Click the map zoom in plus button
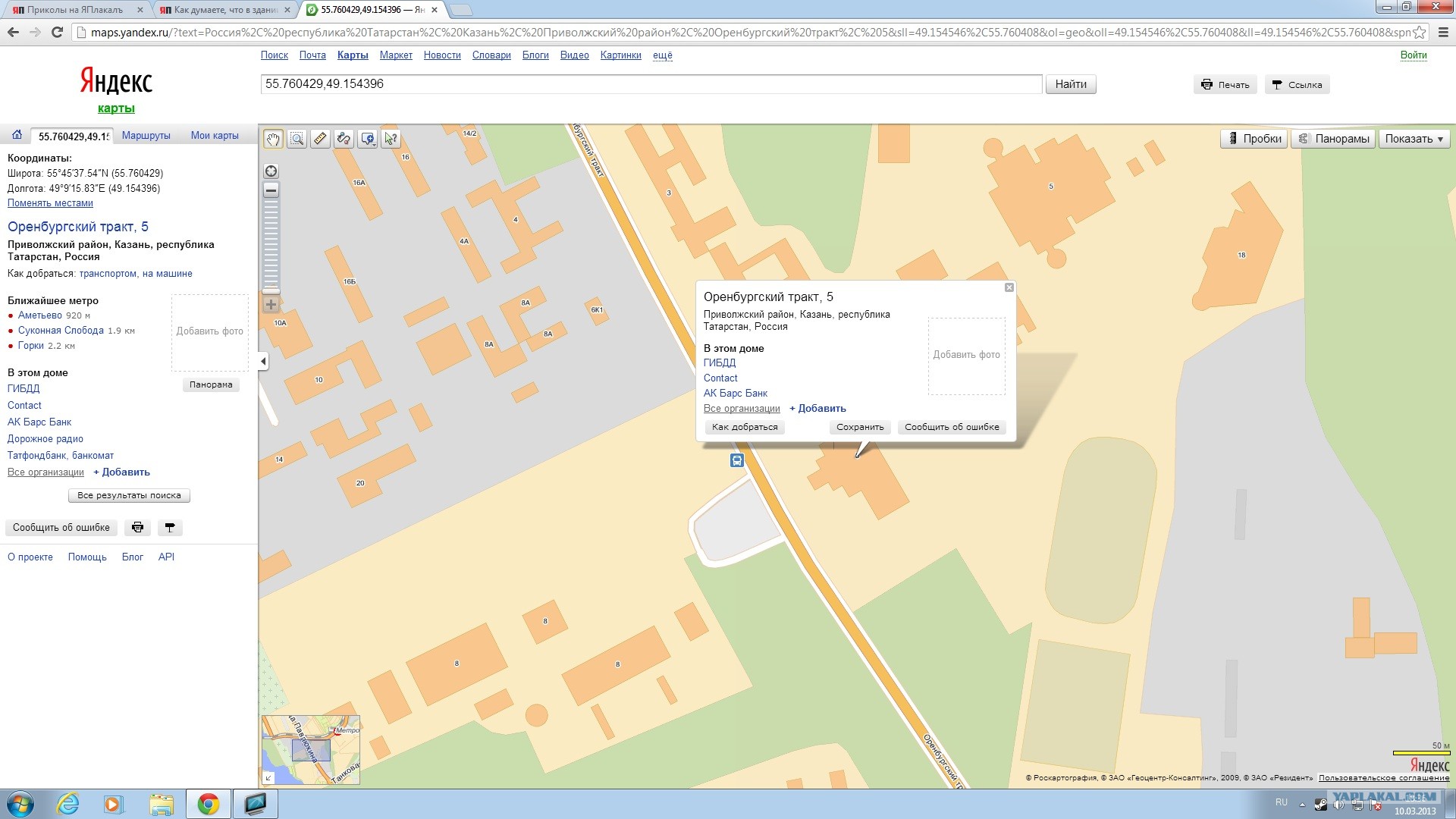The width and height of the screenshot is (1456, 819). (271, 305)
